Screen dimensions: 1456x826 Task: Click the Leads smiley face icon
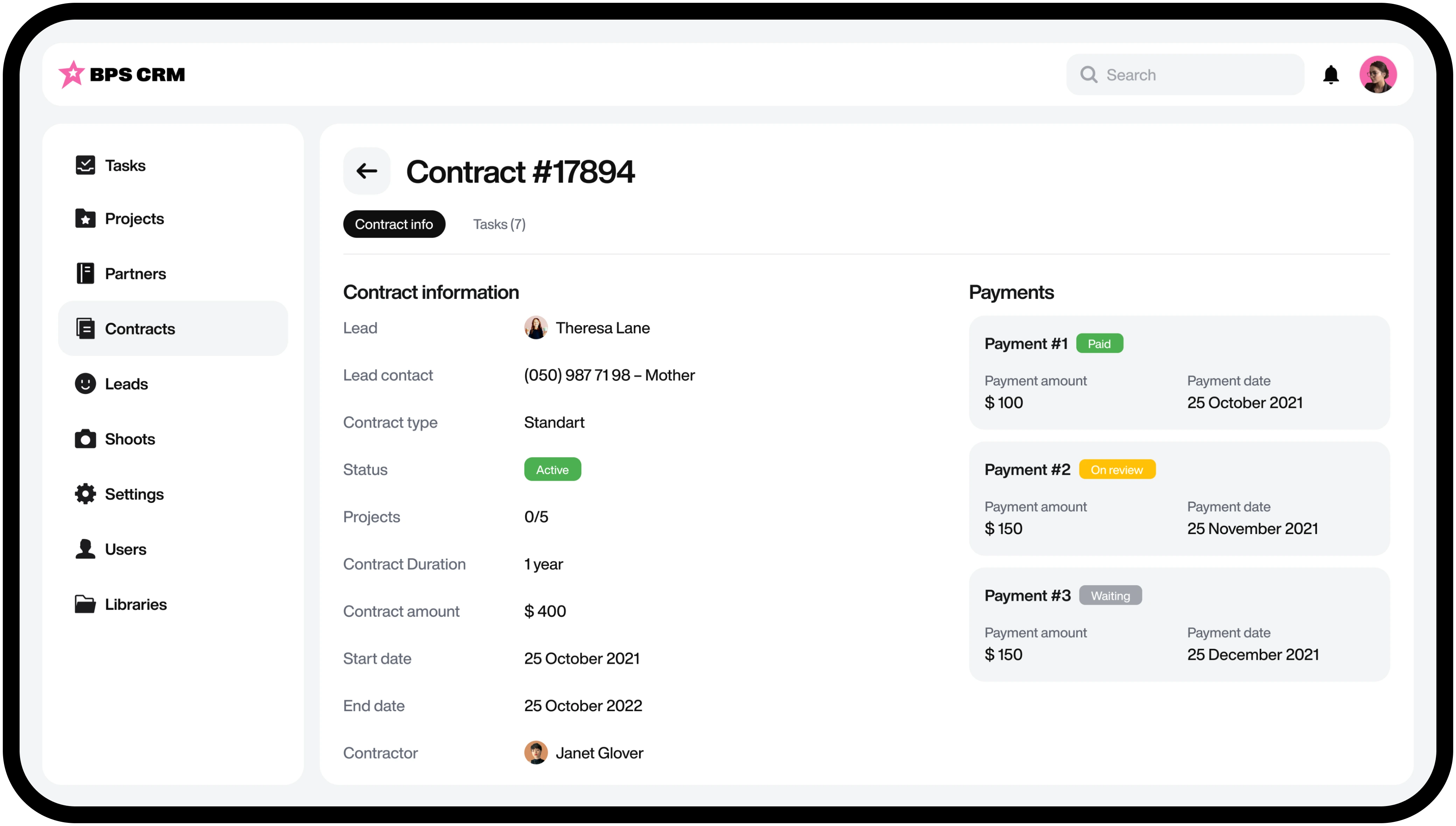coord(85,384)
